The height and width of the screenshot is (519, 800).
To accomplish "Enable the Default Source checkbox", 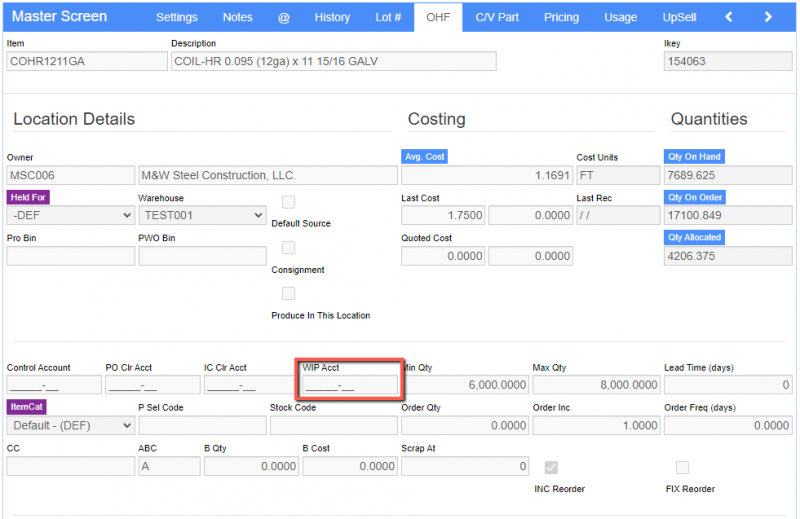I will [x=288, y=202].
